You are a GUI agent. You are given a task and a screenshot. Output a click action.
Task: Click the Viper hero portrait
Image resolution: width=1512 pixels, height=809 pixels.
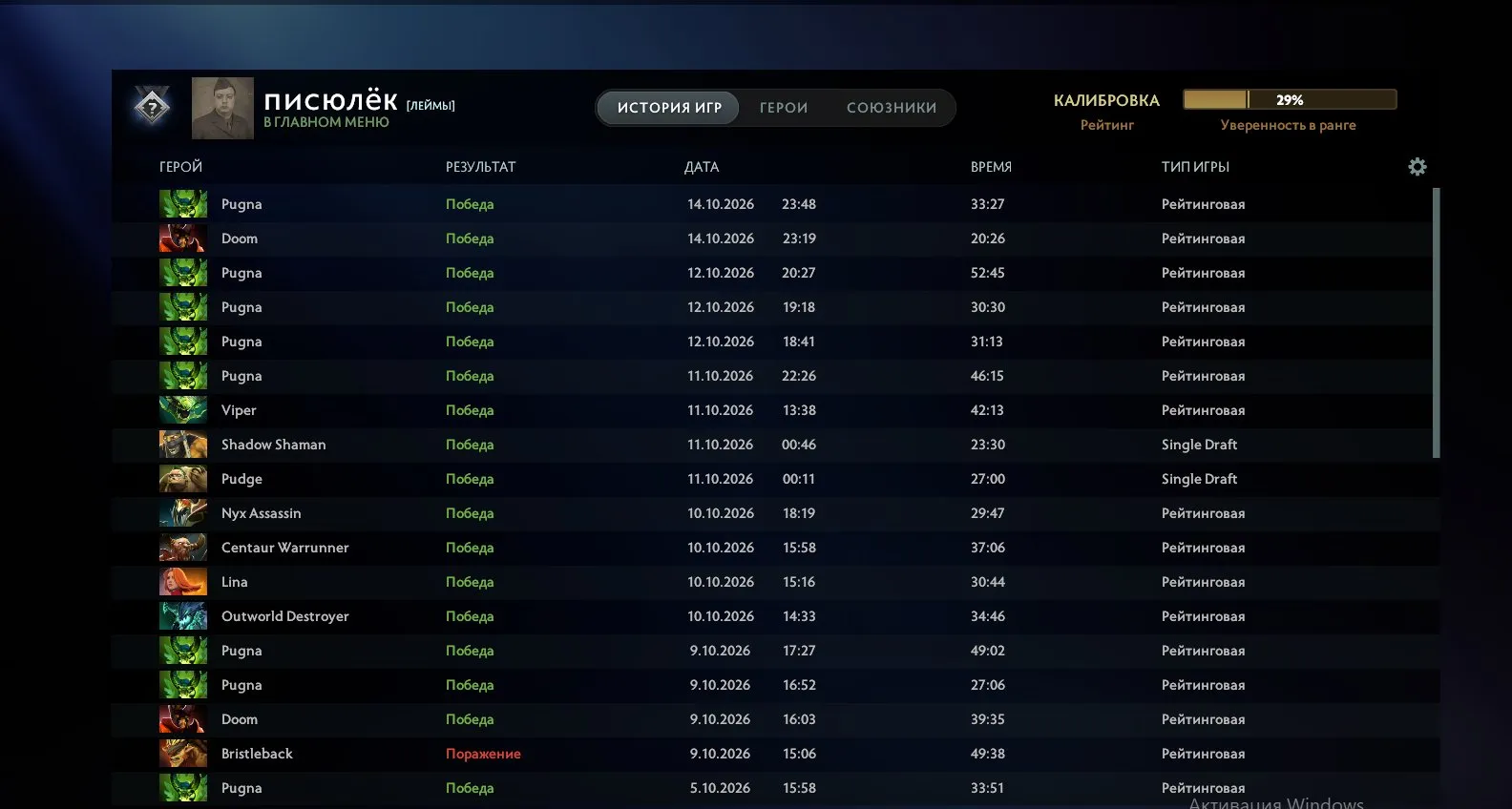183,410
